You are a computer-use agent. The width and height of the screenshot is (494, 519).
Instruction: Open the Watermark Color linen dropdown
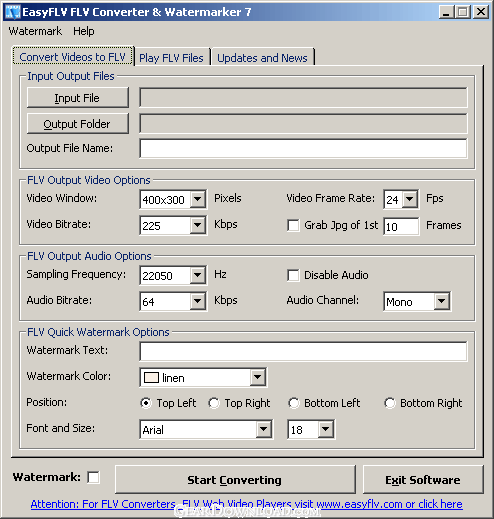pyautogui.click(x=258, y=378)
